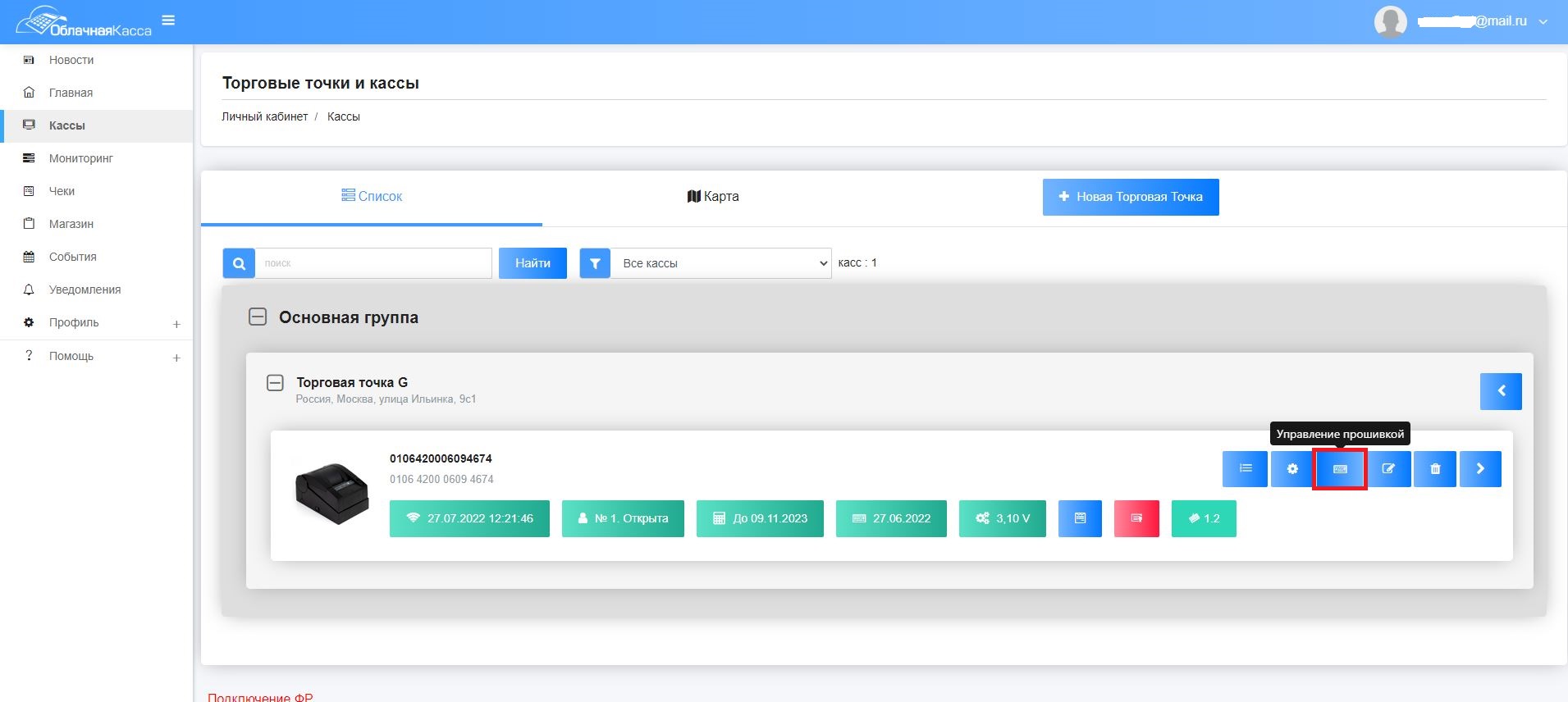Click the blue save disk icon button
The image size is (1568, 702).
pos(1080,518)
